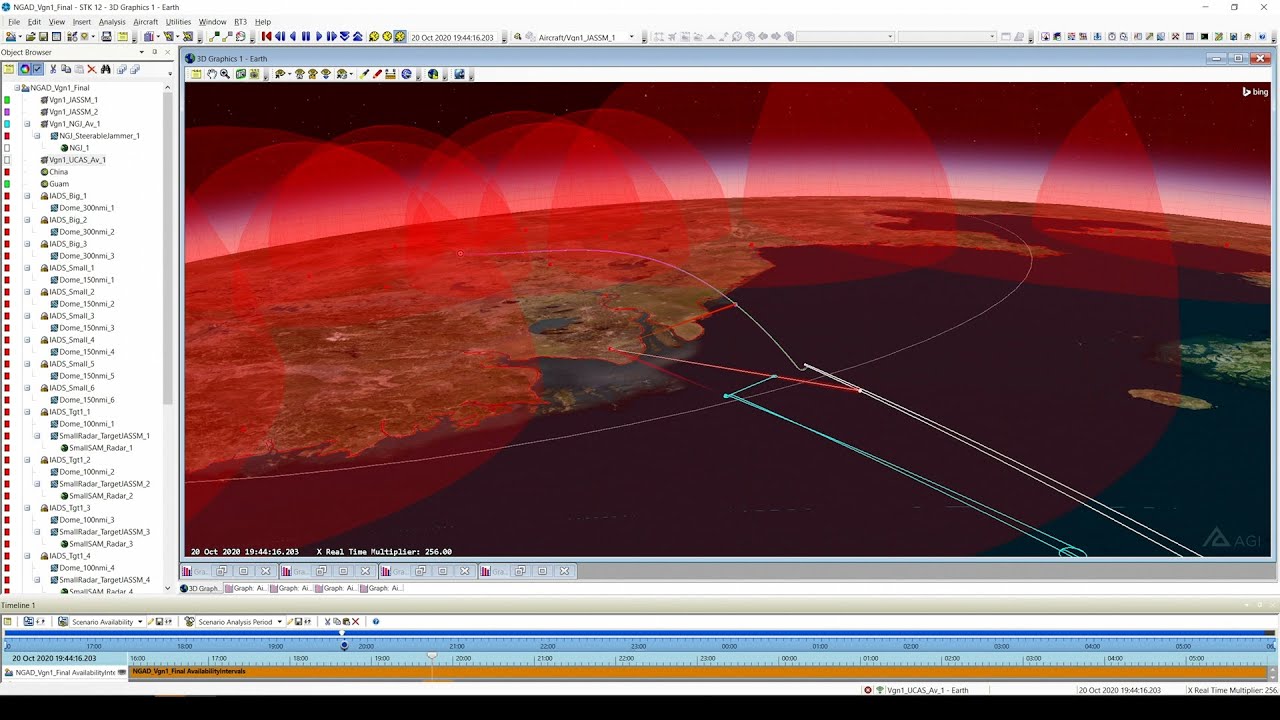Click the scissors cut icon in Object Browser

pyautogui.click(x=53, y=69)
